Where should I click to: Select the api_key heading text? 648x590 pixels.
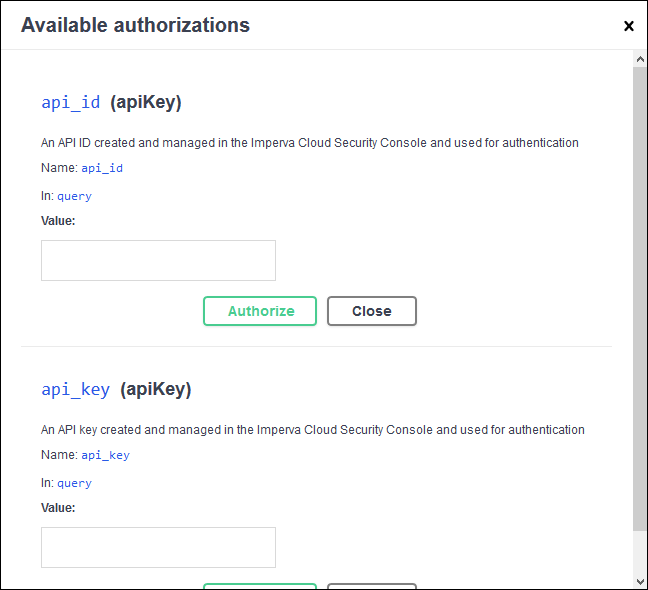pos(76,389)
